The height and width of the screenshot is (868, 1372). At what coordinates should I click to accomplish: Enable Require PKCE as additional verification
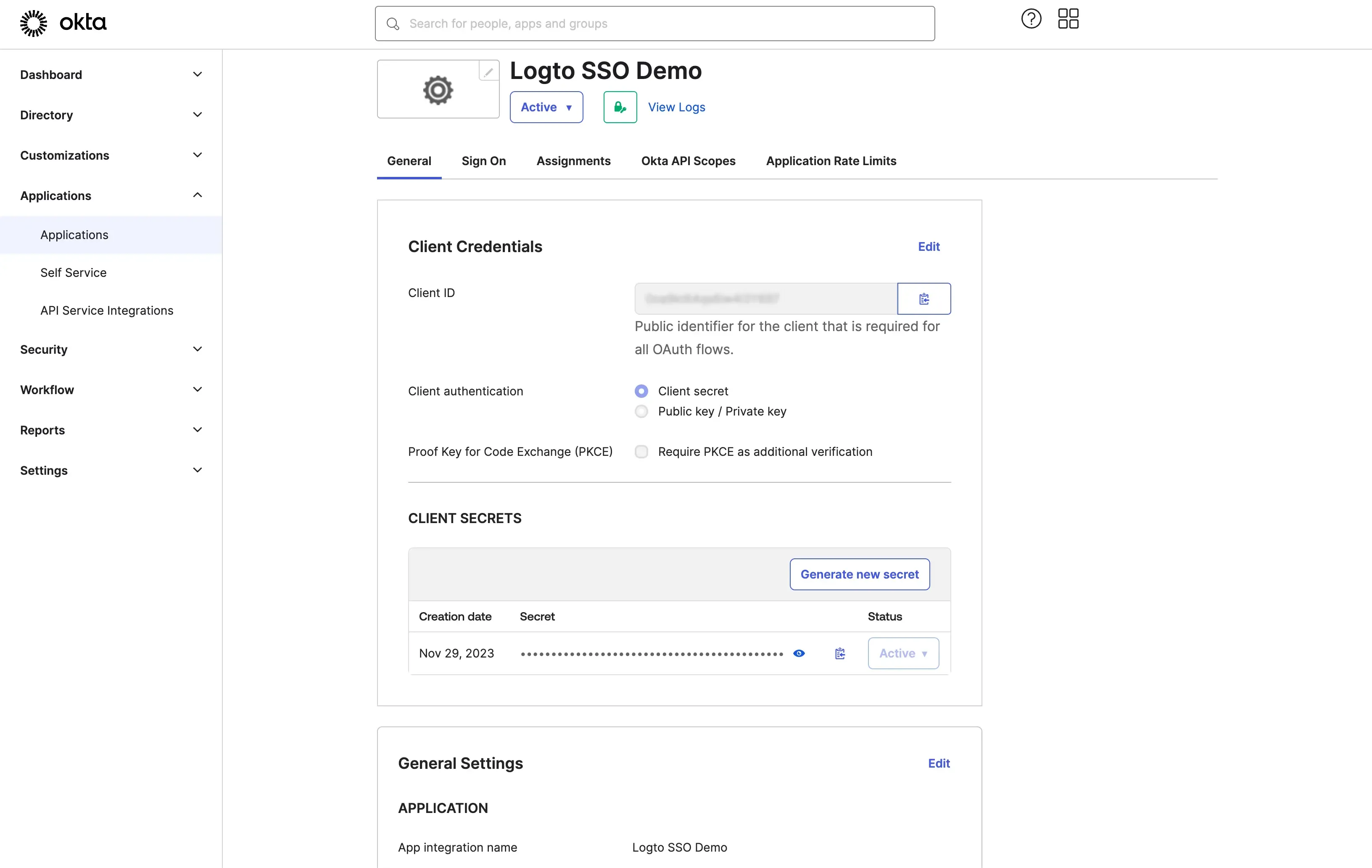tap(641, 451)
